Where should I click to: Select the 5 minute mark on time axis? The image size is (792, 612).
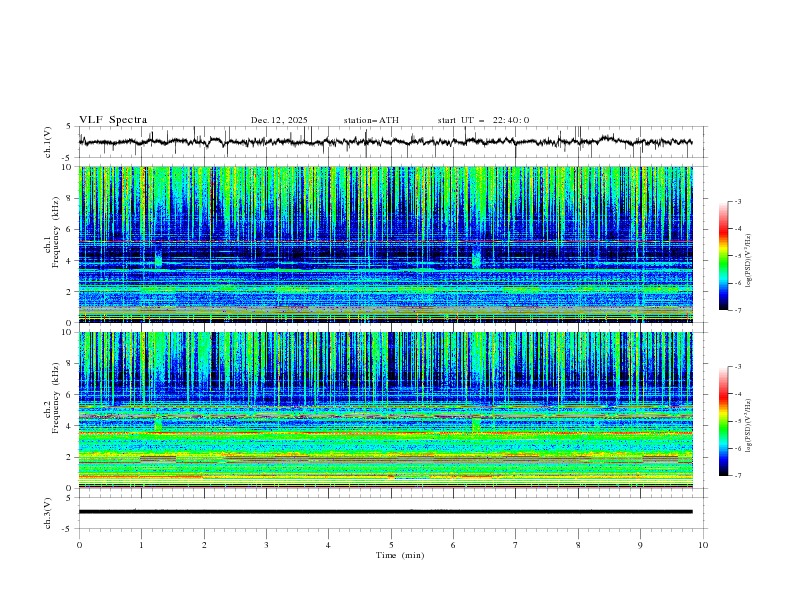[x=391, y=545]
